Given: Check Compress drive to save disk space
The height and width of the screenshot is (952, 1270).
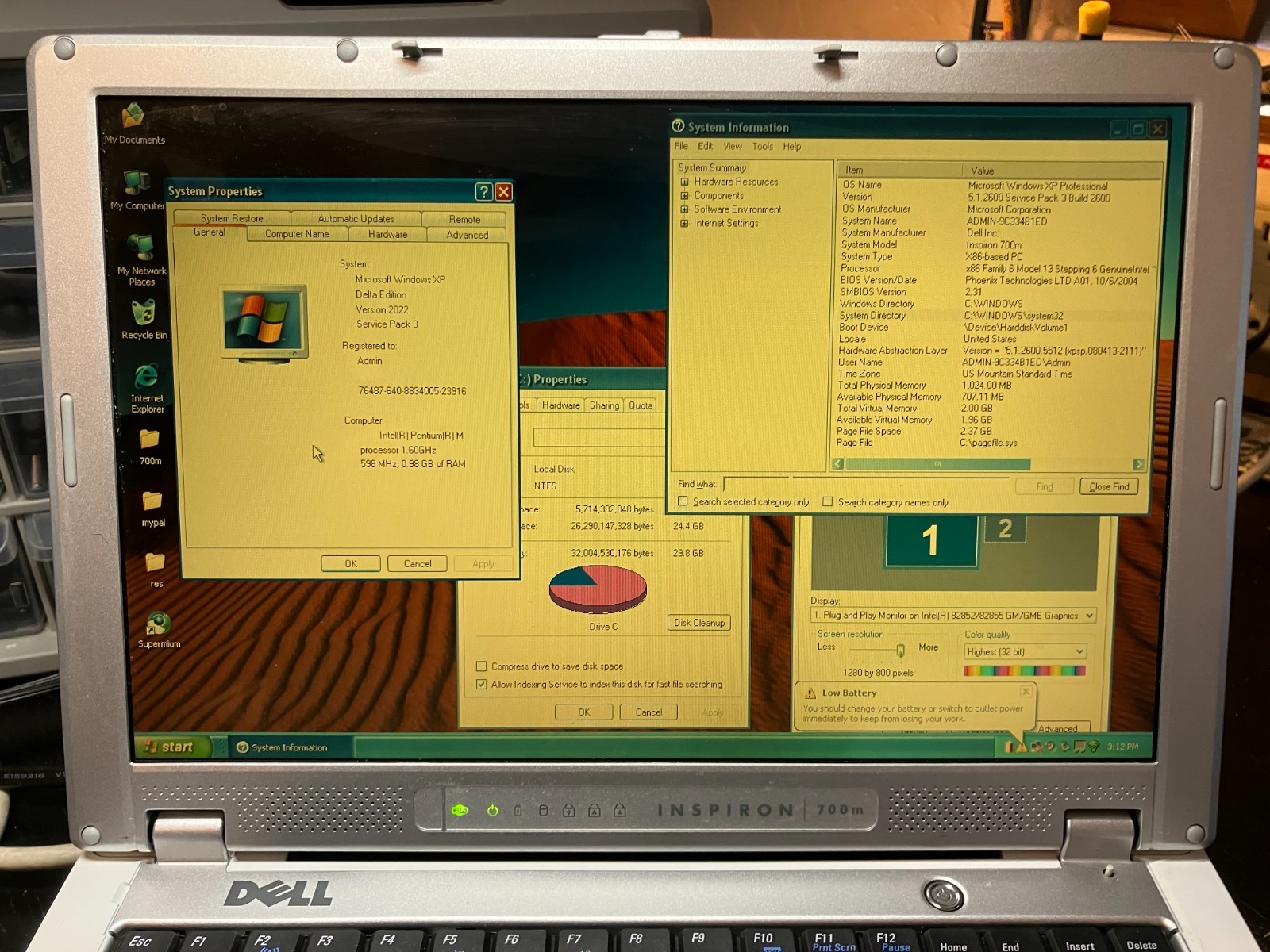Looking at the screenshot, I should coord(481,666).
